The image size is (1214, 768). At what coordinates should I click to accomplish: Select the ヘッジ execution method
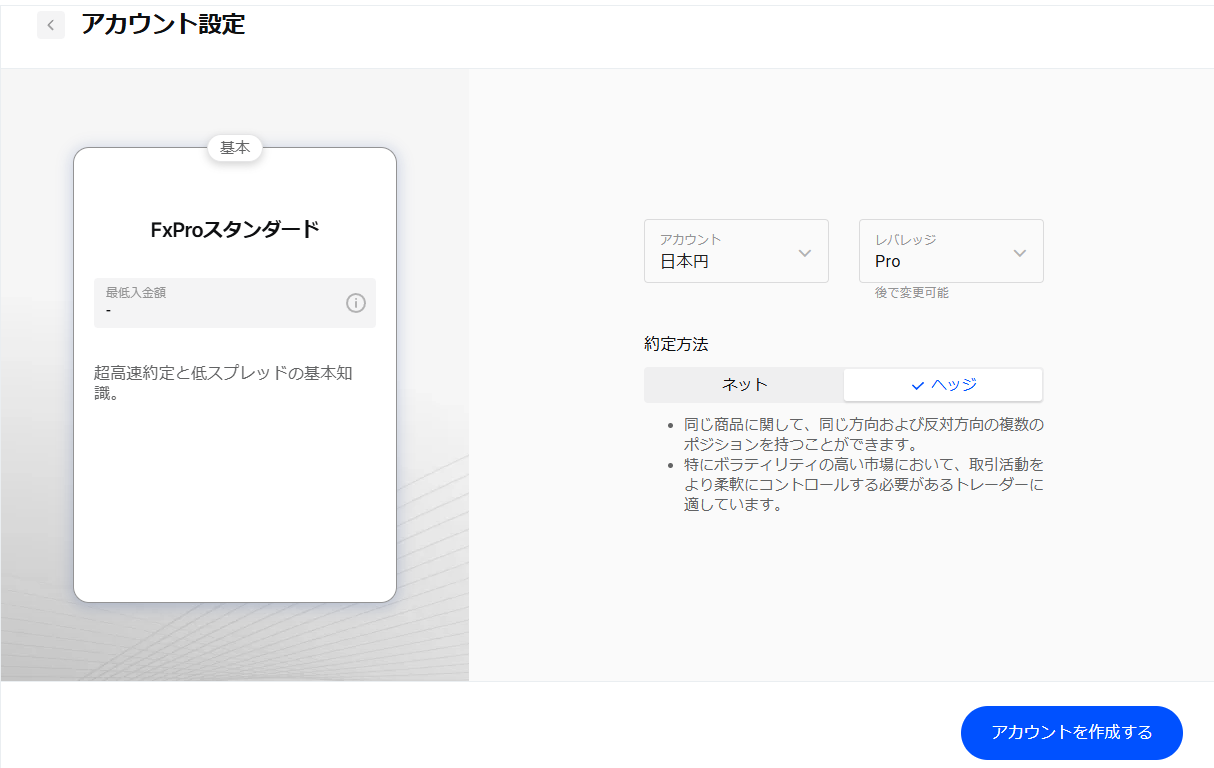(x=943, y=385)
